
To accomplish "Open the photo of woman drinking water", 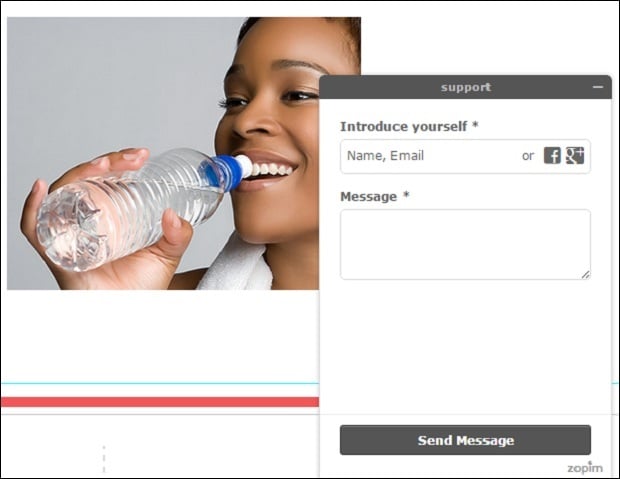I will point(163,153).
